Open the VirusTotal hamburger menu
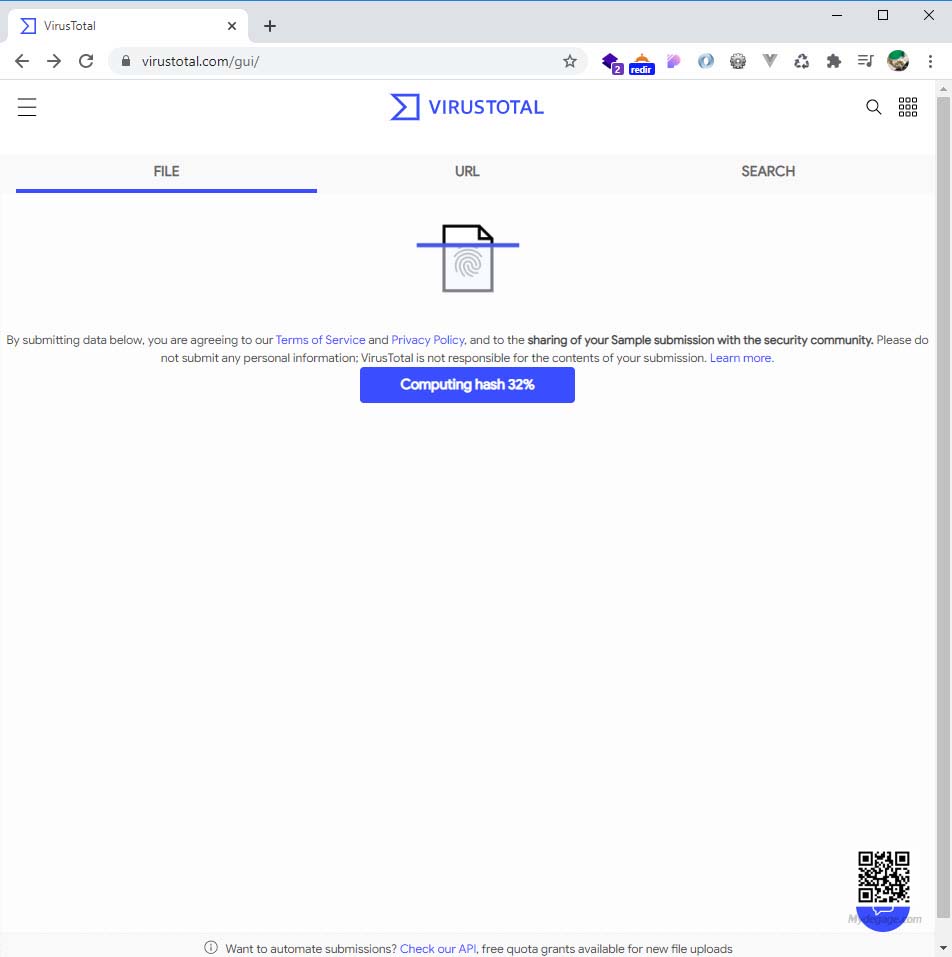This screenshot has width=952, height=957. coord(27,107)
